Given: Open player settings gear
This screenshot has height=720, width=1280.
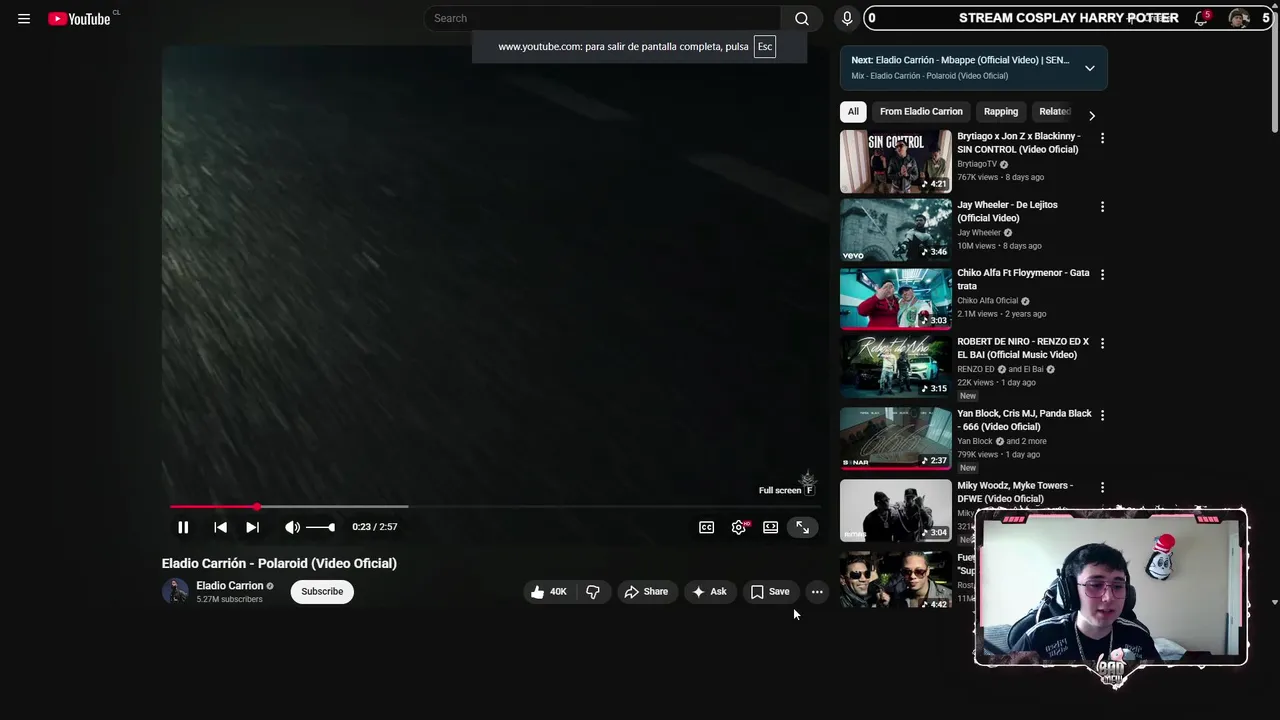Looking at the screenshot, I should tap(739, 527).
